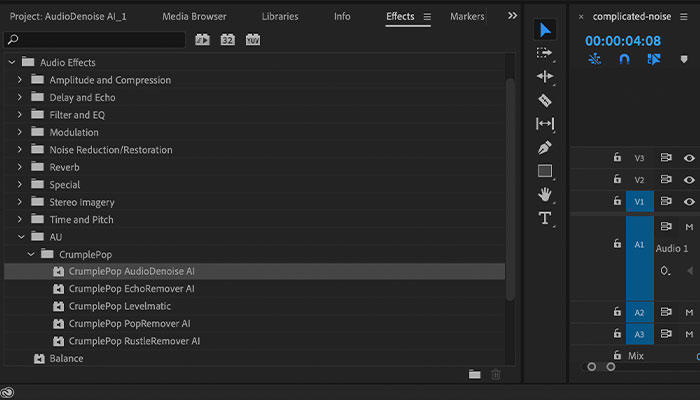Screen dimensions: 700x400
Task: Show hidden panel tabs overflow chevron
Action: 512,16
